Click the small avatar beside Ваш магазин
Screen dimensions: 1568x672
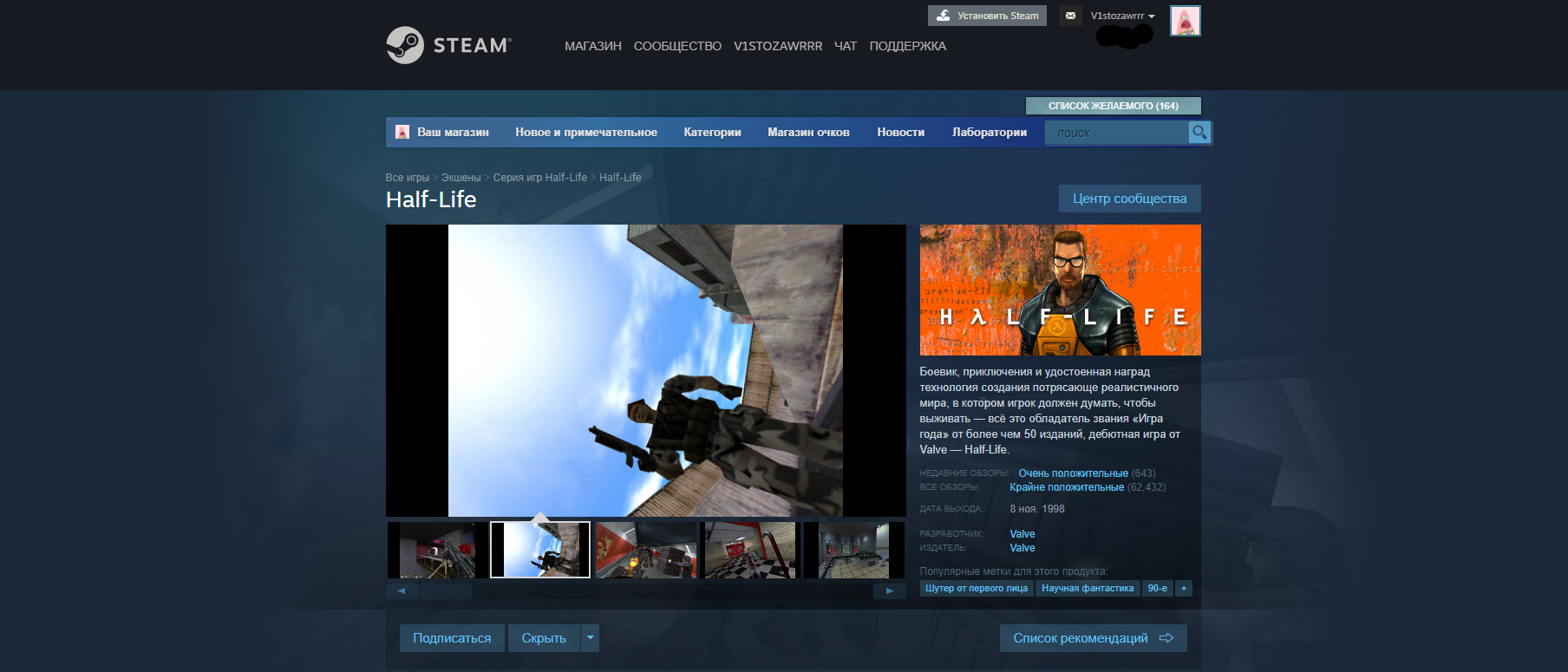(x=402, y=132)
